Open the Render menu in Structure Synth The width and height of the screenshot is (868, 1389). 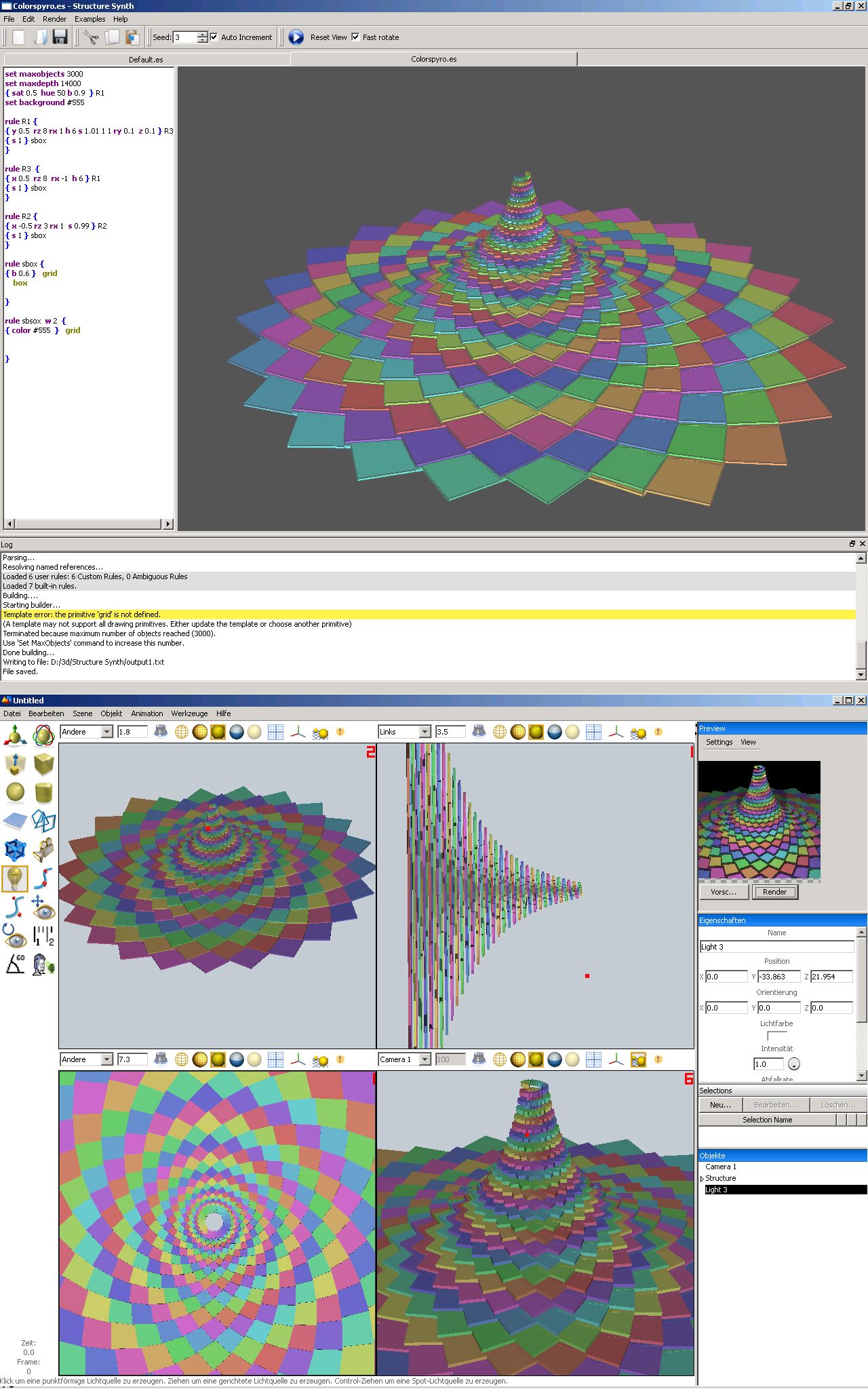coord(55,19)
